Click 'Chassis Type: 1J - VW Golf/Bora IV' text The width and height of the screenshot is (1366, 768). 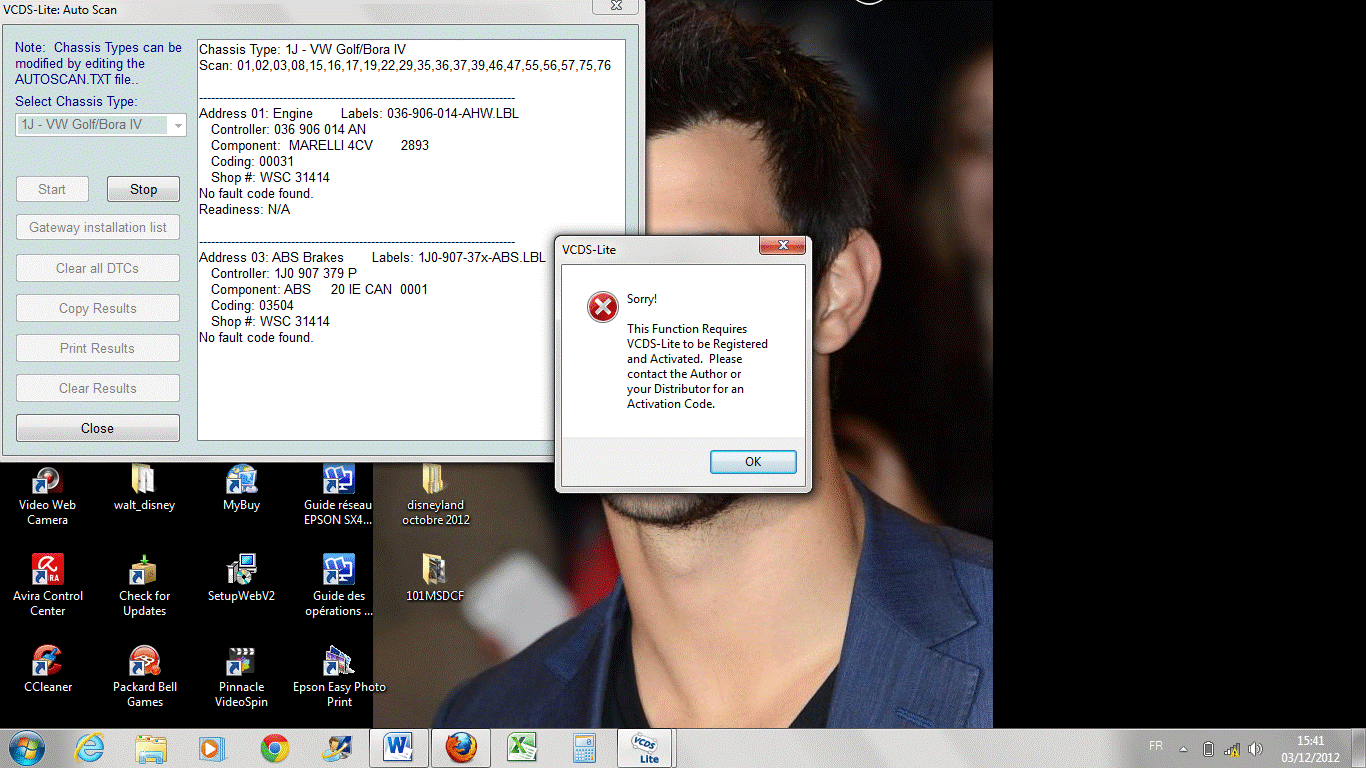click(x=302, y=49)
